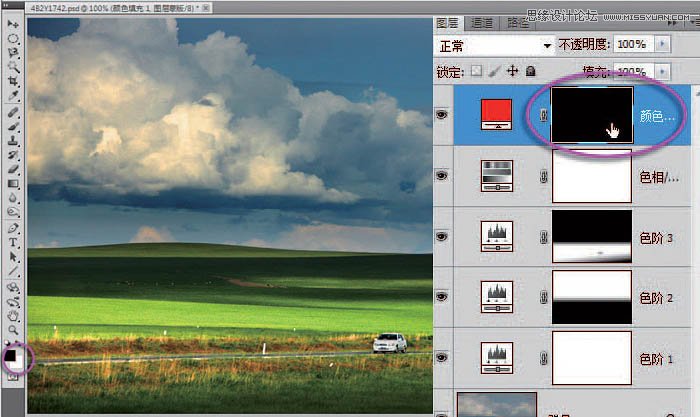Click the lock all padlock icon
This screenshot has width=700, height=417.
[x=530, y=71]
